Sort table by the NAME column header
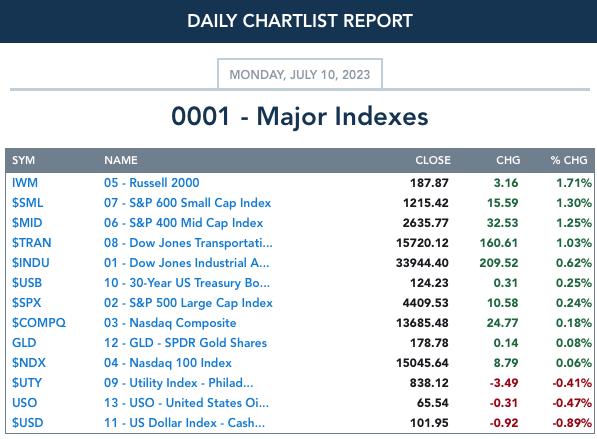 (x=121, y=160)
